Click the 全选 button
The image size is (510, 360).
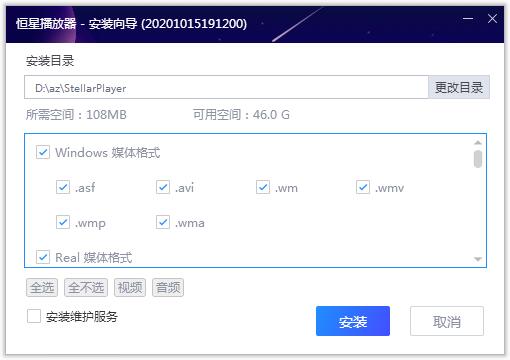(42, 288)
